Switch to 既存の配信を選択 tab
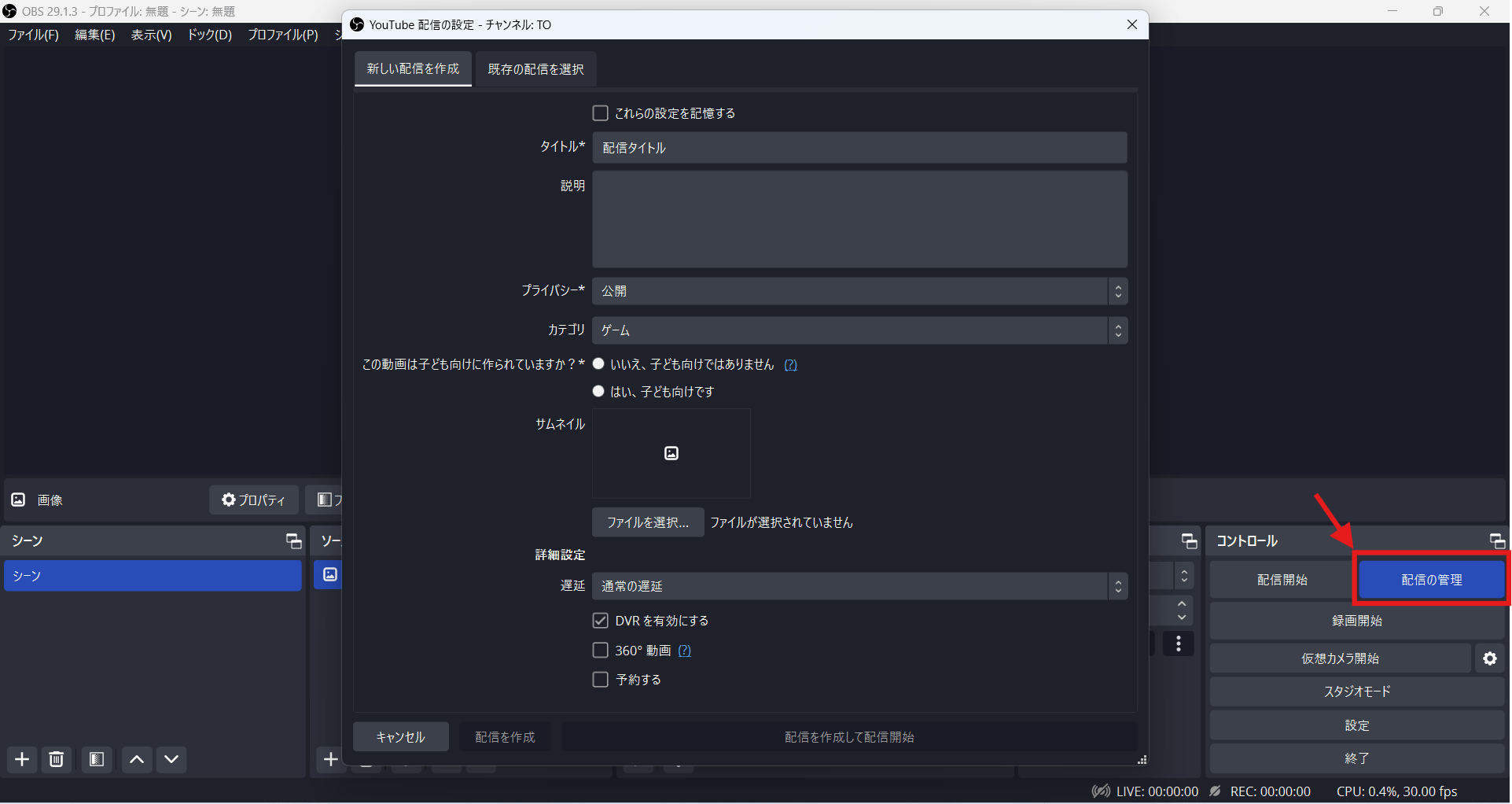Viewport: 1512px width, 804px height. tap(535, 69)
